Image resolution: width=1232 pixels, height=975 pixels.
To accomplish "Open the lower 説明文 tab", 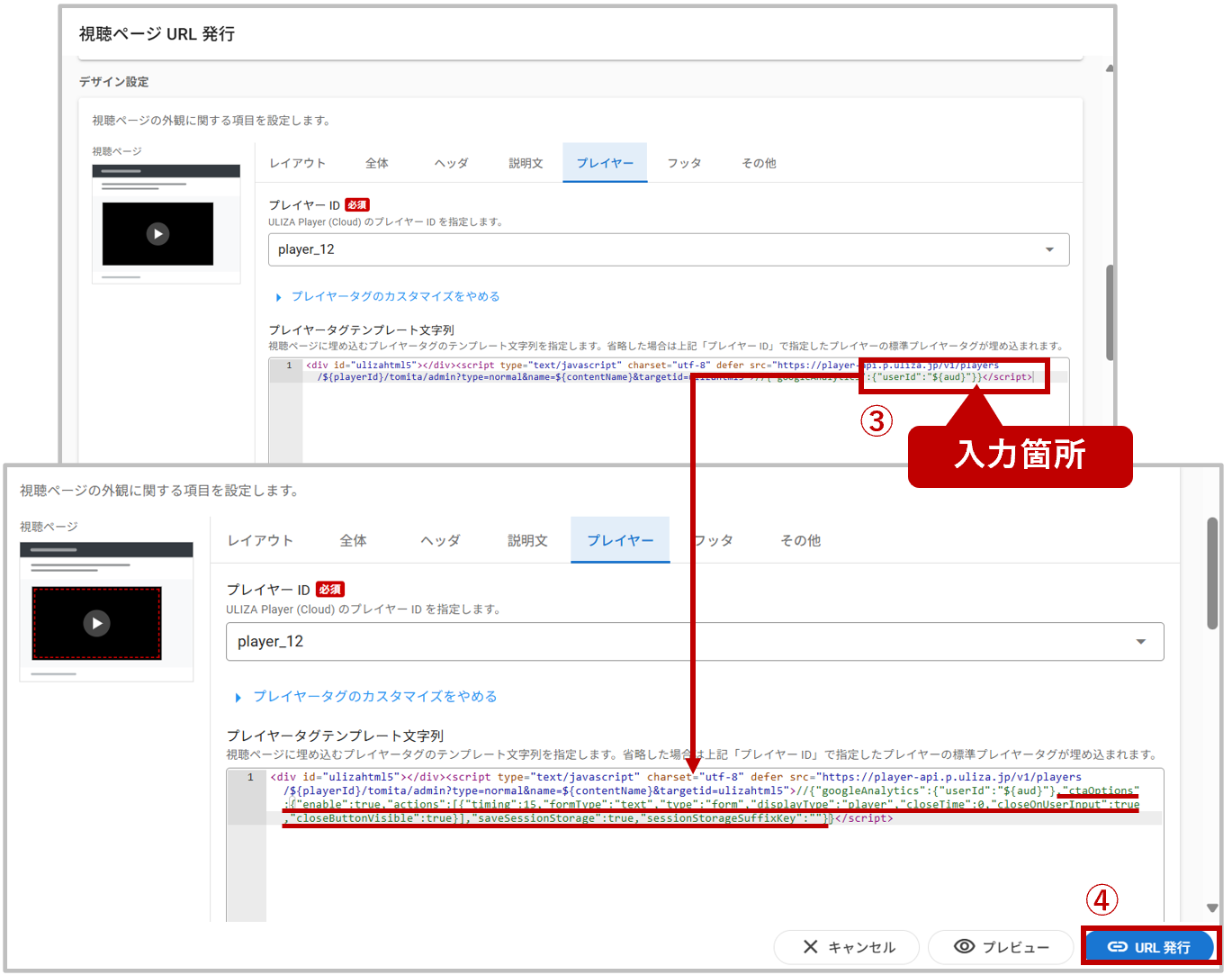I will (527, 540).
